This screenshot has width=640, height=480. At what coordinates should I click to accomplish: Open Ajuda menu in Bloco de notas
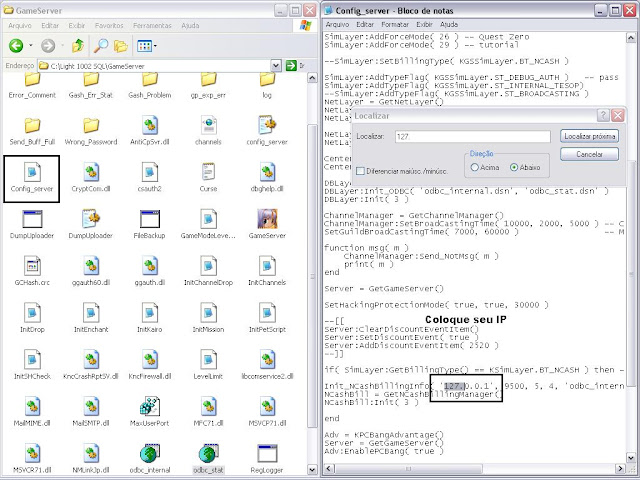coord(449,24)
